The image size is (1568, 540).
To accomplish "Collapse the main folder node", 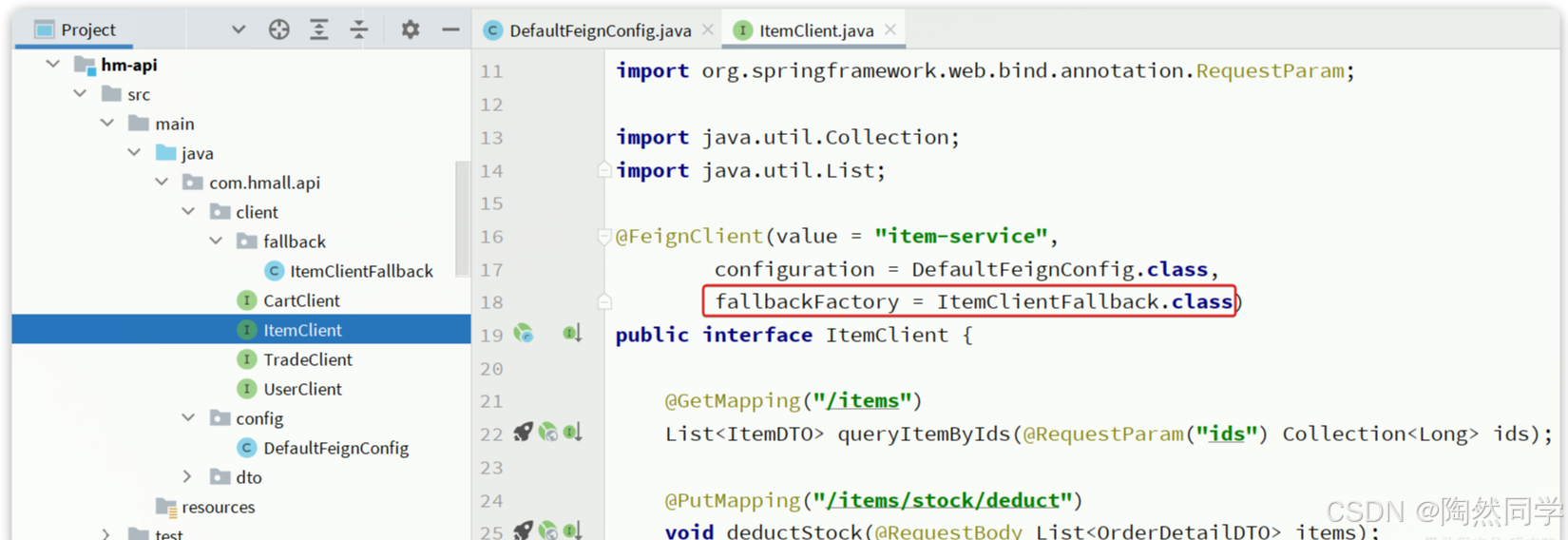I will (107, 124).
